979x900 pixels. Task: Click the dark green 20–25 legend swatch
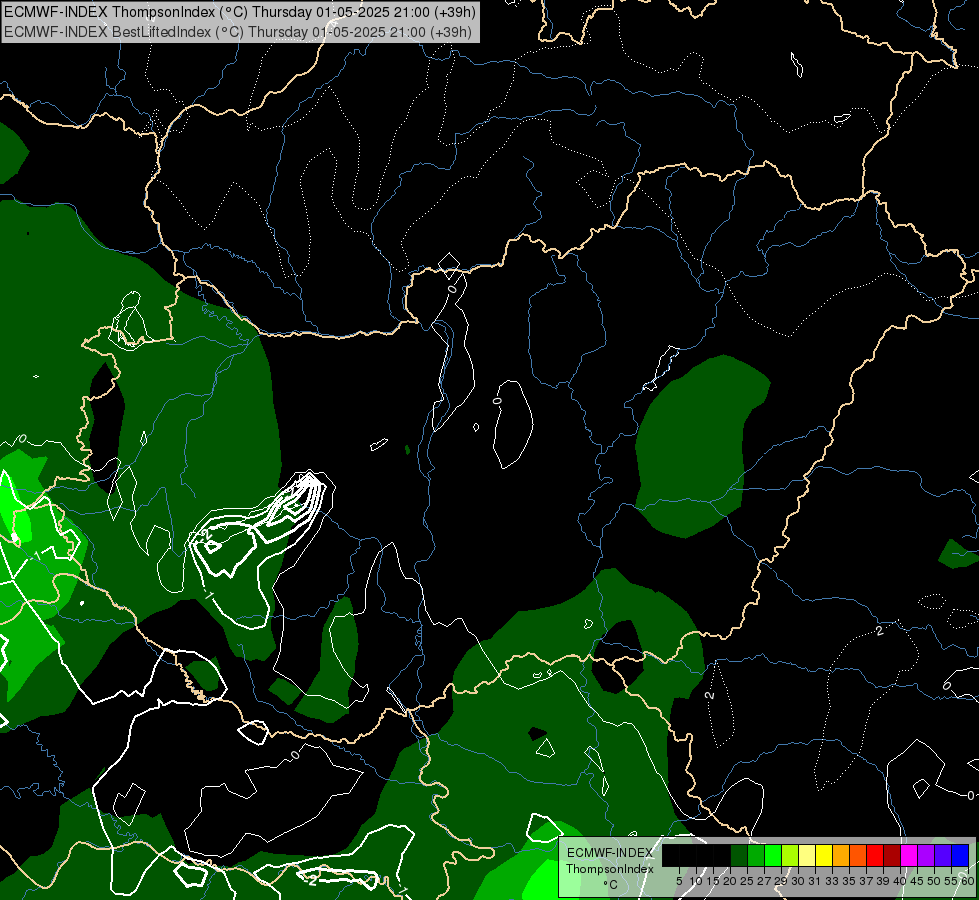point(739,855)
